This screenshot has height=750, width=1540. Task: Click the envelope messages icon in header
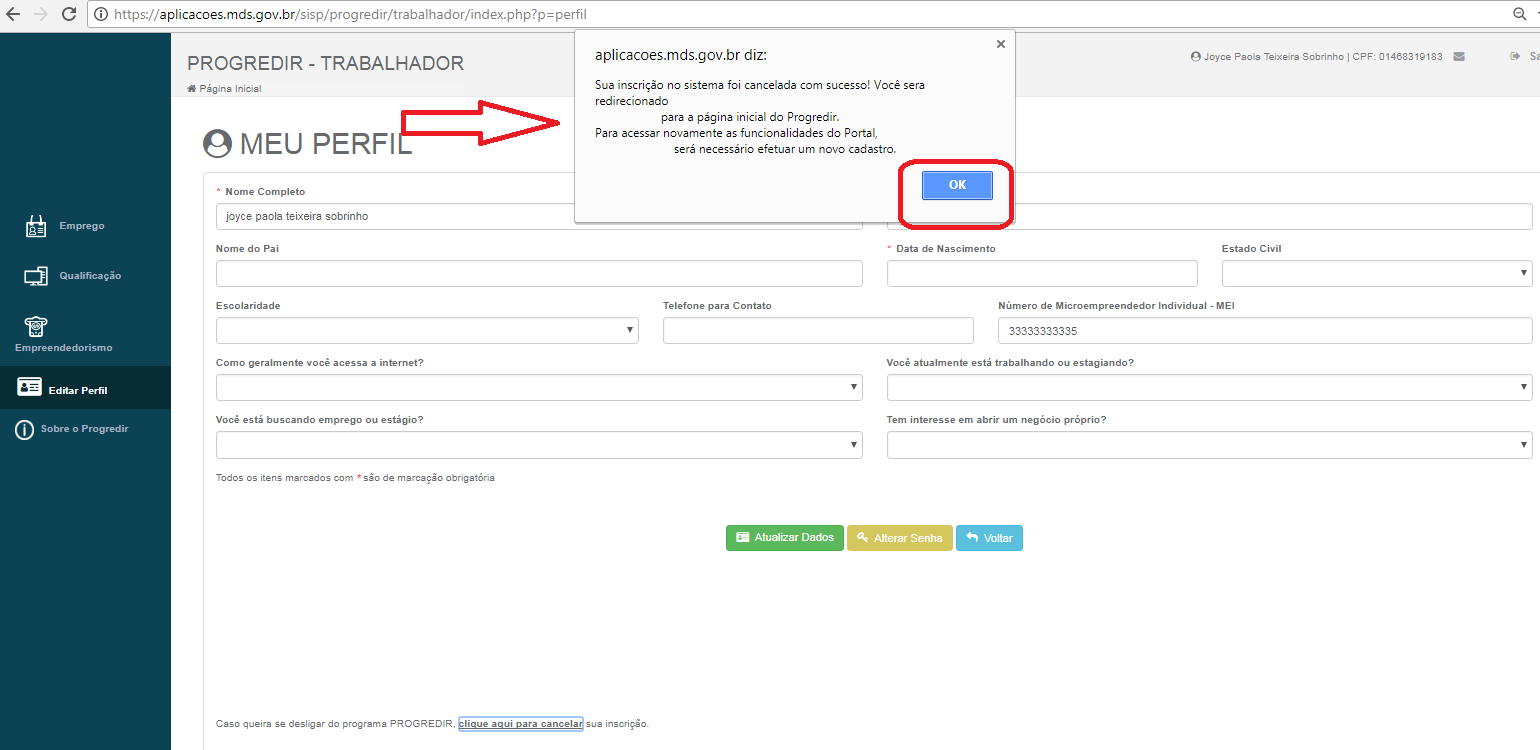point(1459,57)
